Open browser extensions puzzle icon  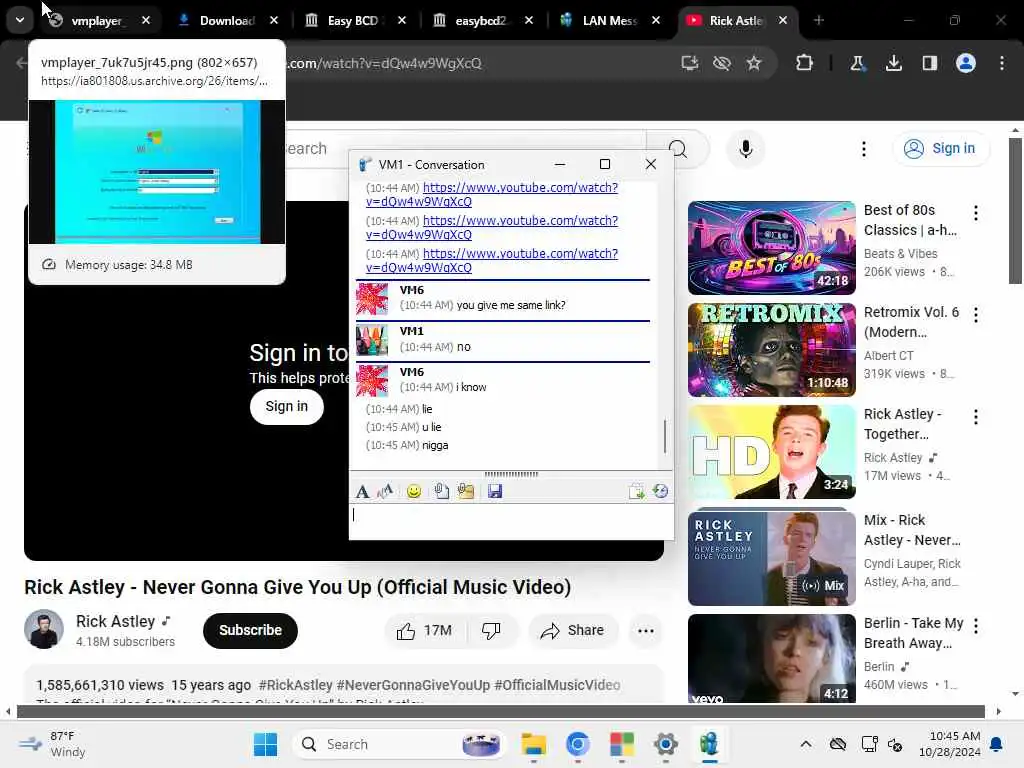point(805,63)
